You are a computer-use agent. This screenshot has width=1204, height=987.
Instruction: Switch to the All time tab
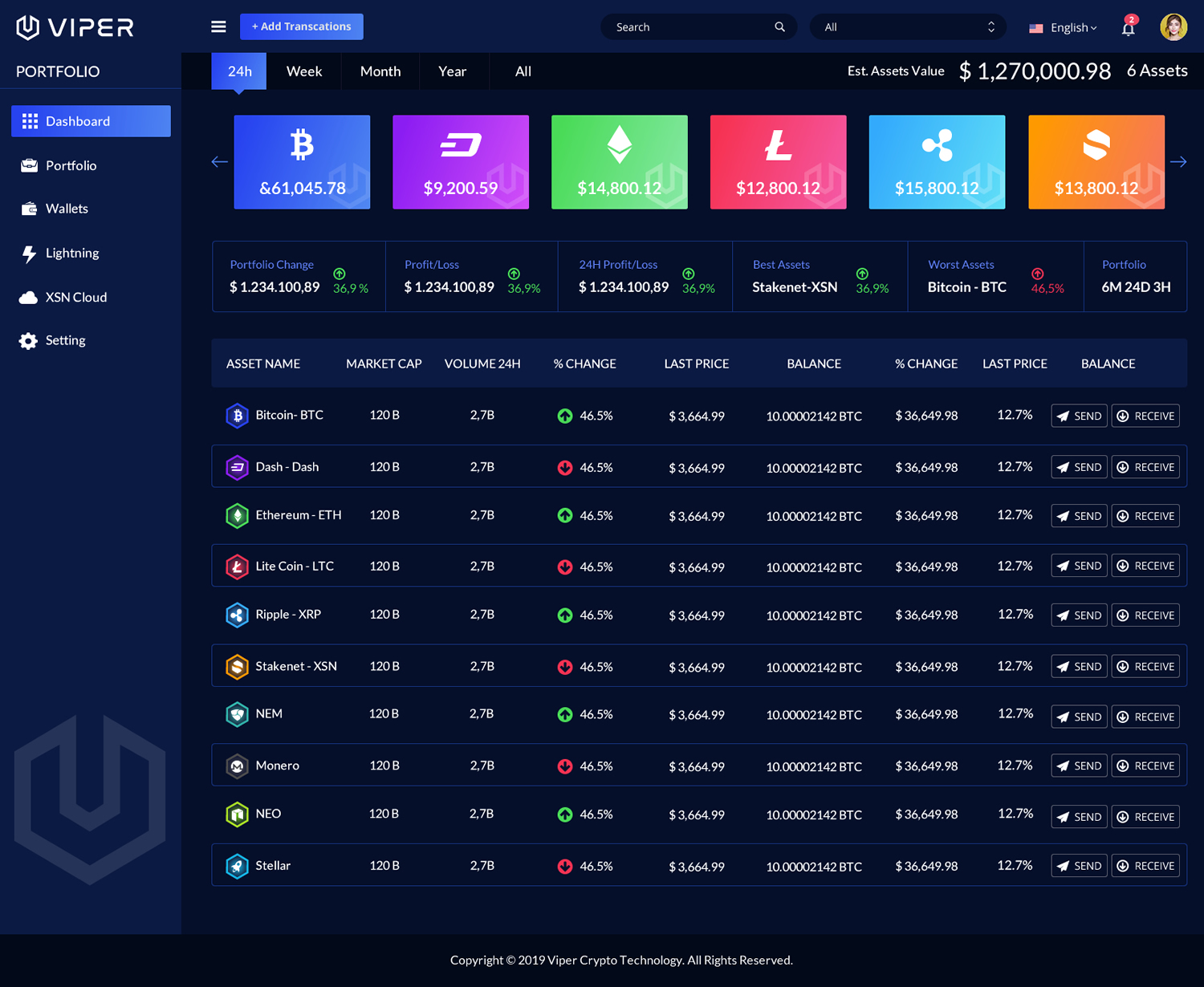(x=523, y=71)
